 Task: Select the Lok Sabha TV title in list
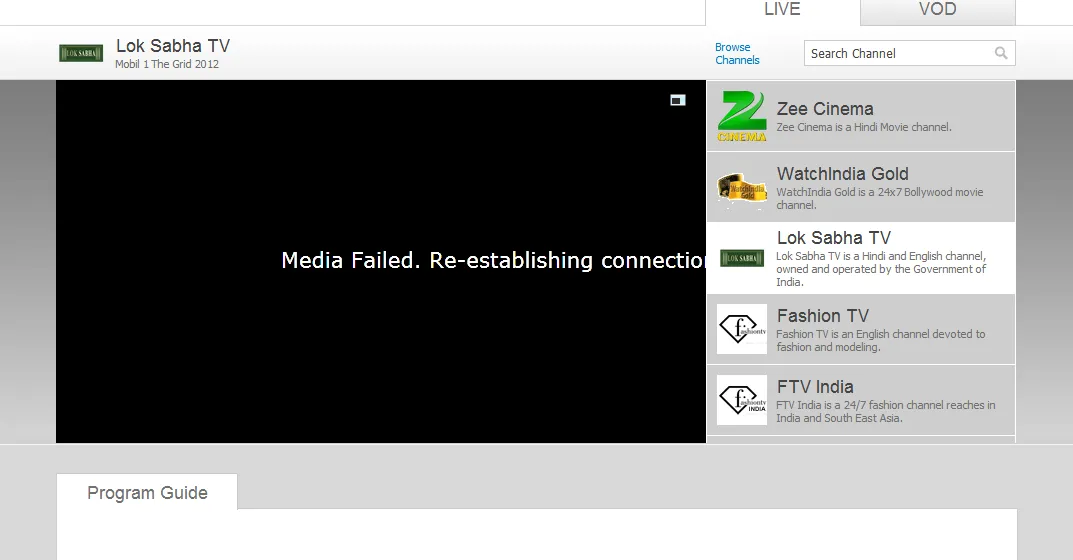[x=833, y=238]
